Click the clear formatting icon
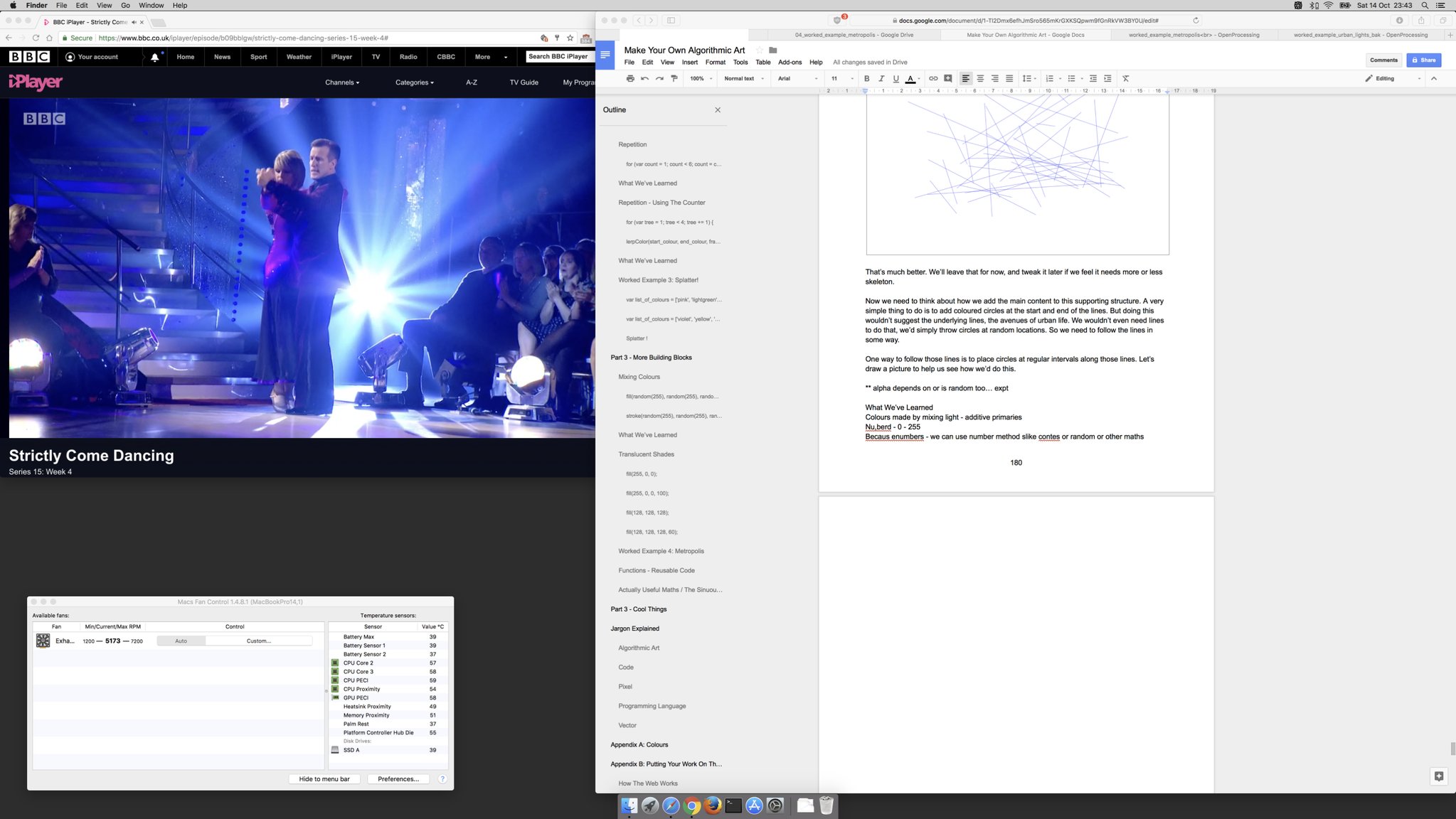 [x=1125, y=79]
